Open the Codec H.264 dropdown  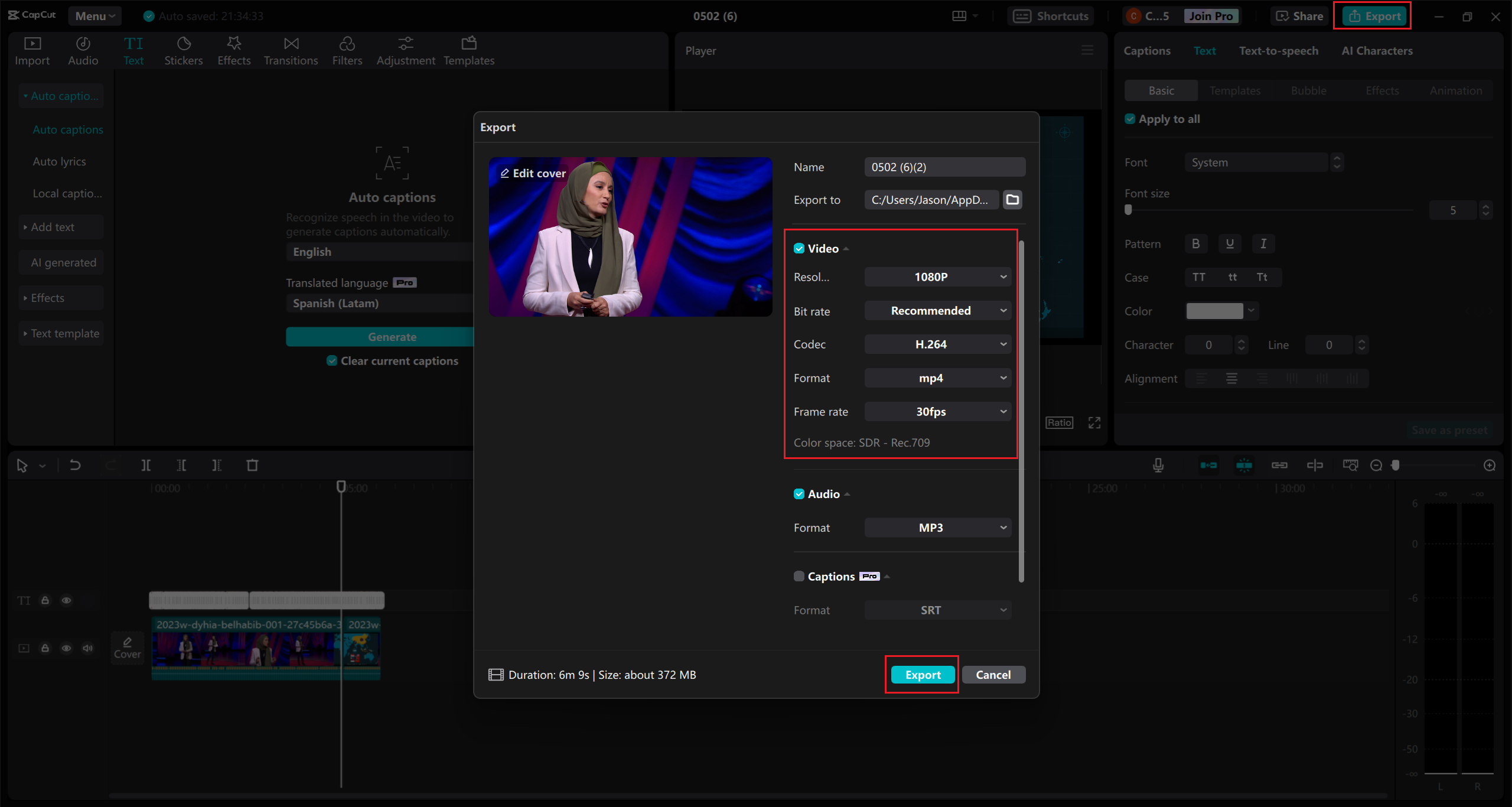(937, 344)
